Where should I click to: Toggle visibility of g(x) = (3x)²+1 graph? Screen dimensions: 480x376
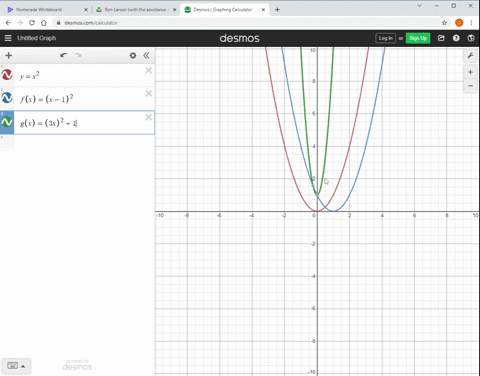[x=7, y=122]
